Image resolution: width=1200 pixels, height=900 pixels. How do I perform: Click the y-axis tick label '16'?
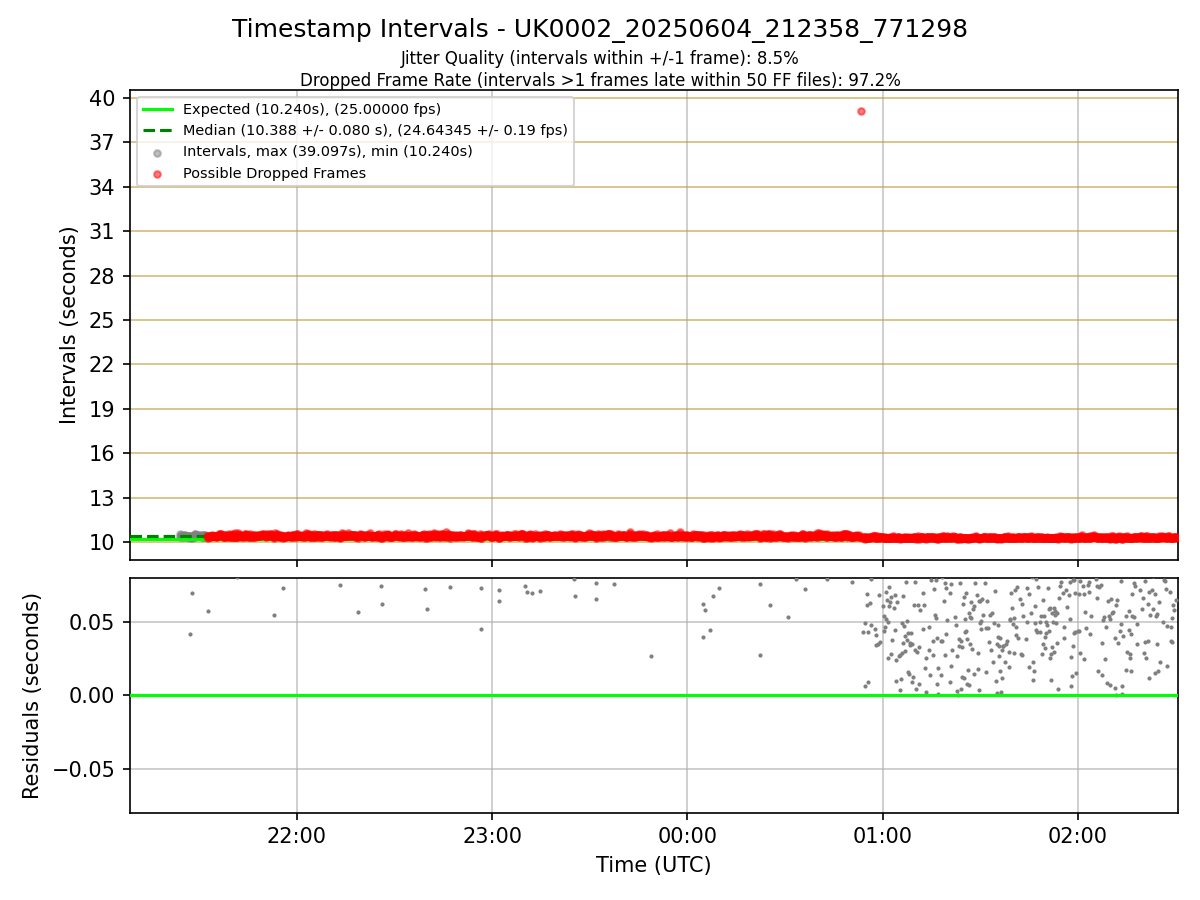point(103,453)
